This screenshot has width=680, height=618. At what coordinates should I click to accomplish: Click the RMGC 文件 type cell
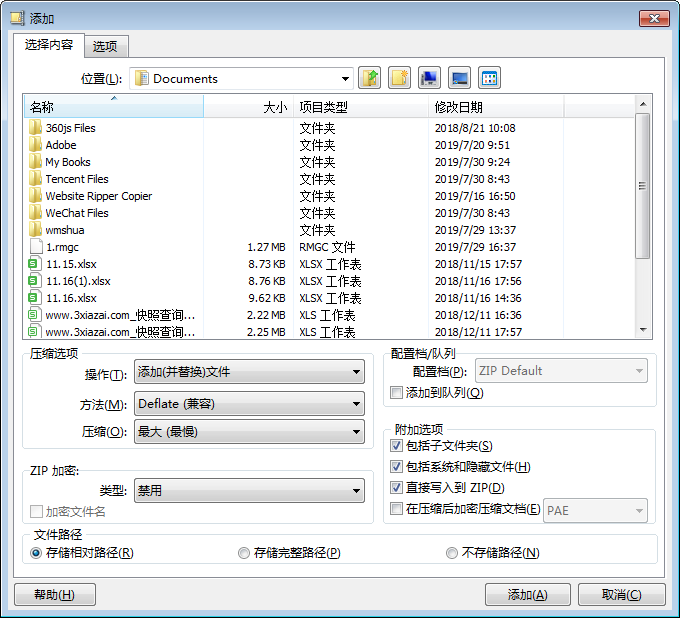pyautogui.click(x=327, y=247)
